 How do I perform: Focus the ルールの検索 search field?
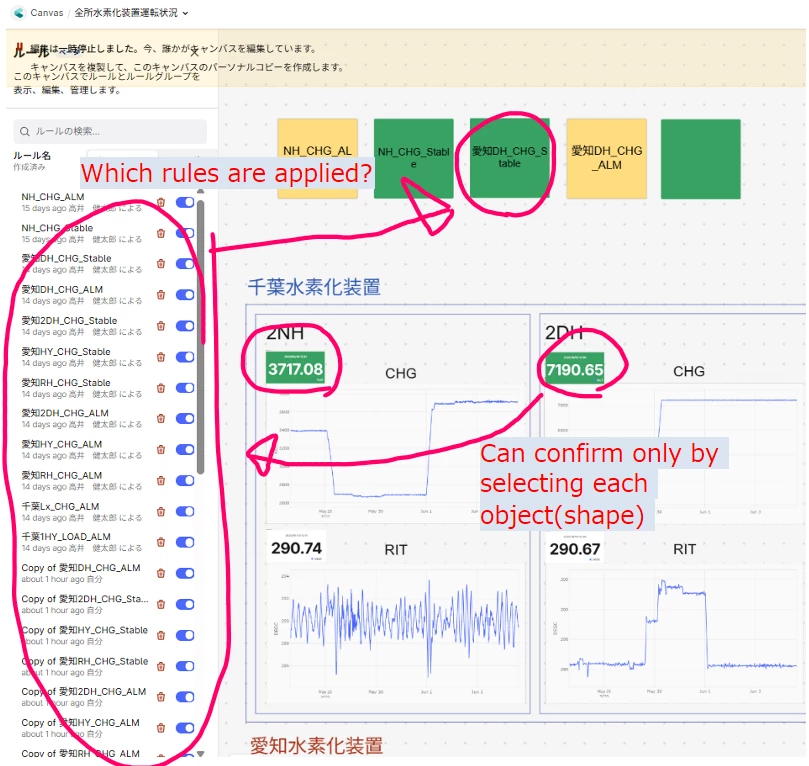click(110, 132)
